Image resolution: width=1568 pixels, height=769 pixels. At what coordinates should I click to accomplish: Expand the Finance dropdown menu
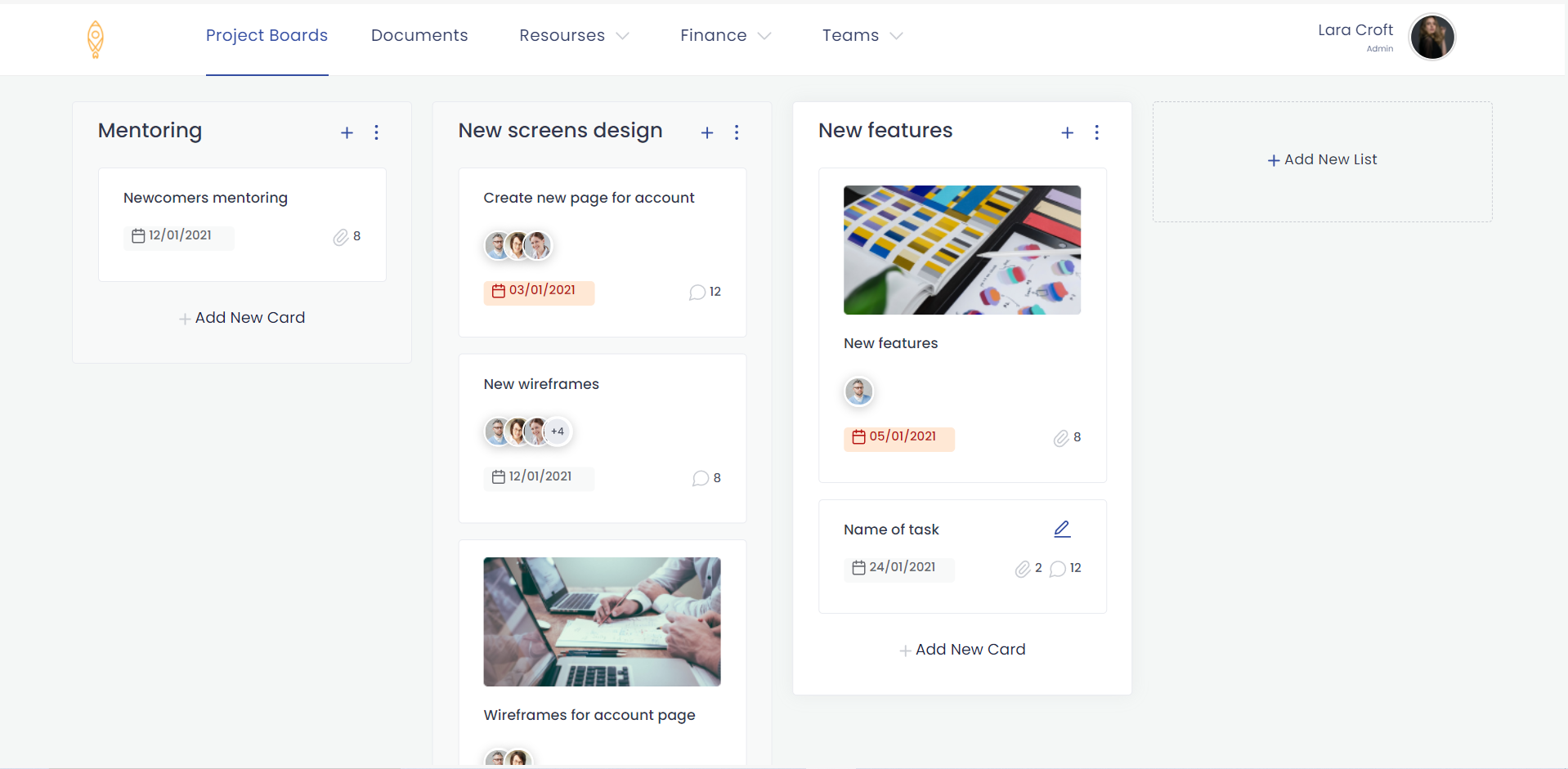[x=725, y=35]
